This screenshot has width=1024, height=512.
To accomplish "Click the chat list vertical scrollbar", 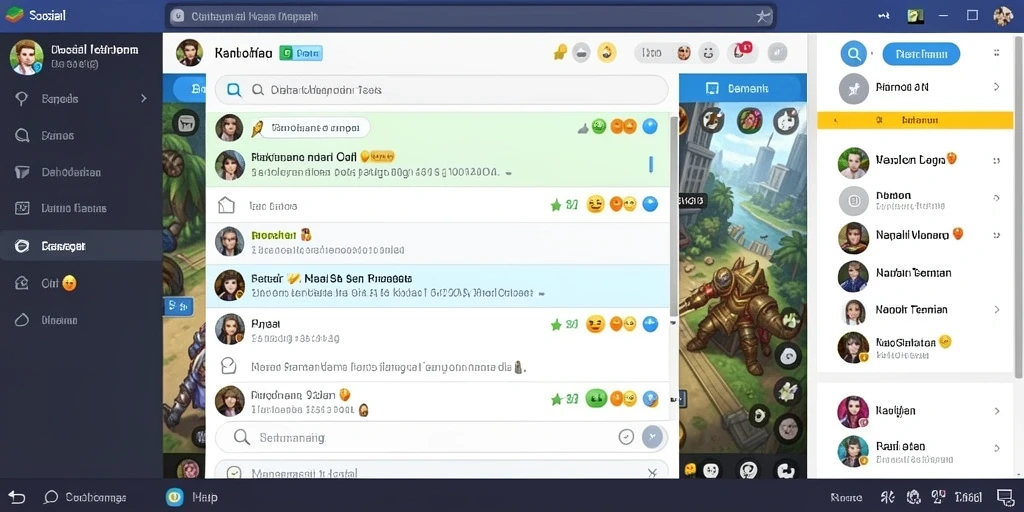I will (674, 216).
